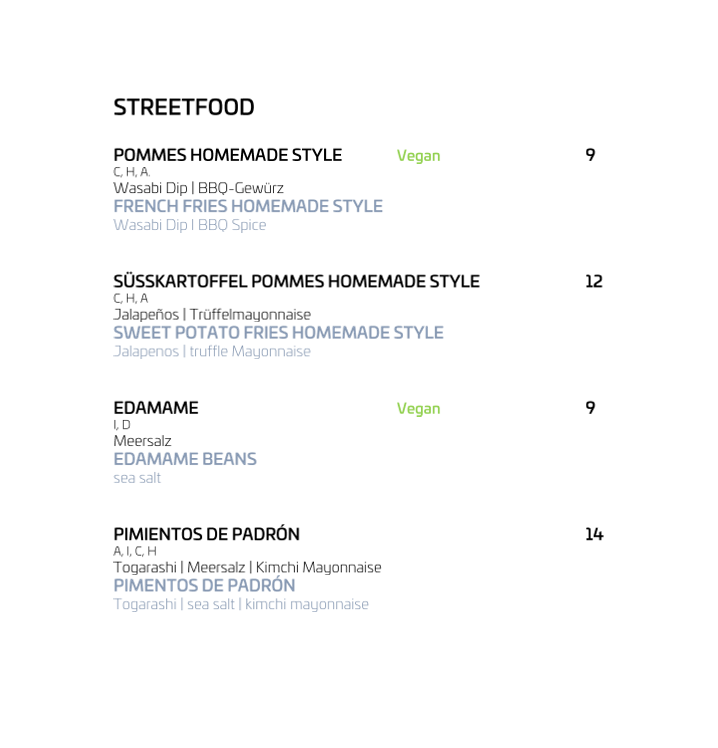Viewport: 718px width, 748px height.
Task: Click the Vegan label beside Edamame
Action: point(418,409)
